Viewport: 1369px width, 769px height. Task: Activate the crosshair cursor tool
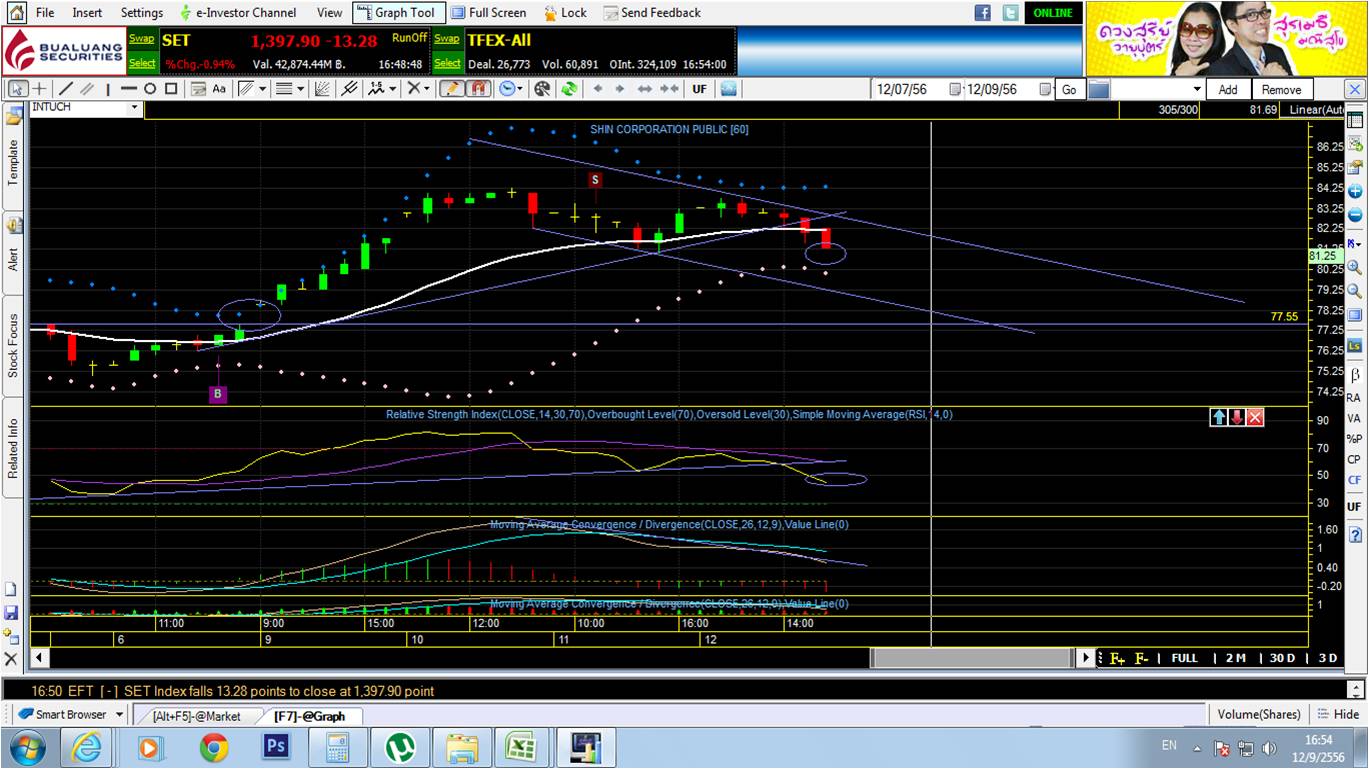click(x=40, y=89)
